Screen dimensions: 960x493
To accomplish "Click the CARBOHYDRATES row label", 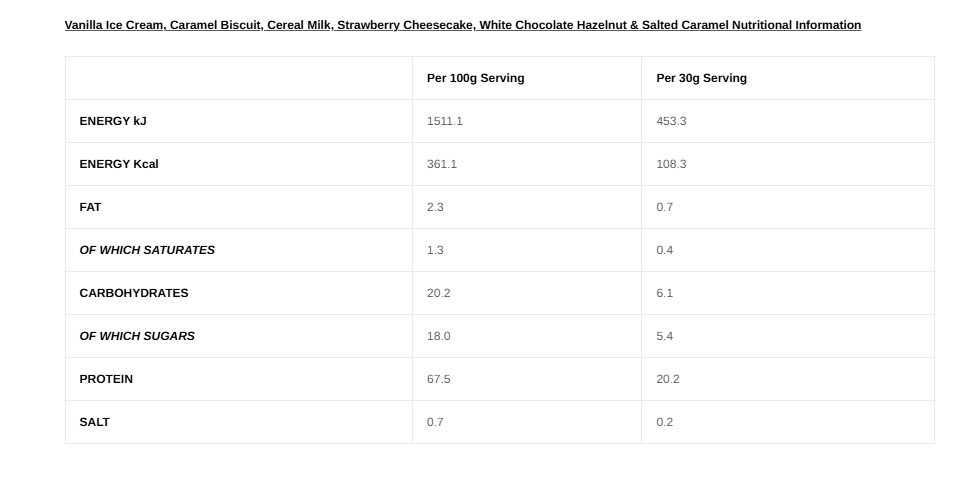I will 134,293.
